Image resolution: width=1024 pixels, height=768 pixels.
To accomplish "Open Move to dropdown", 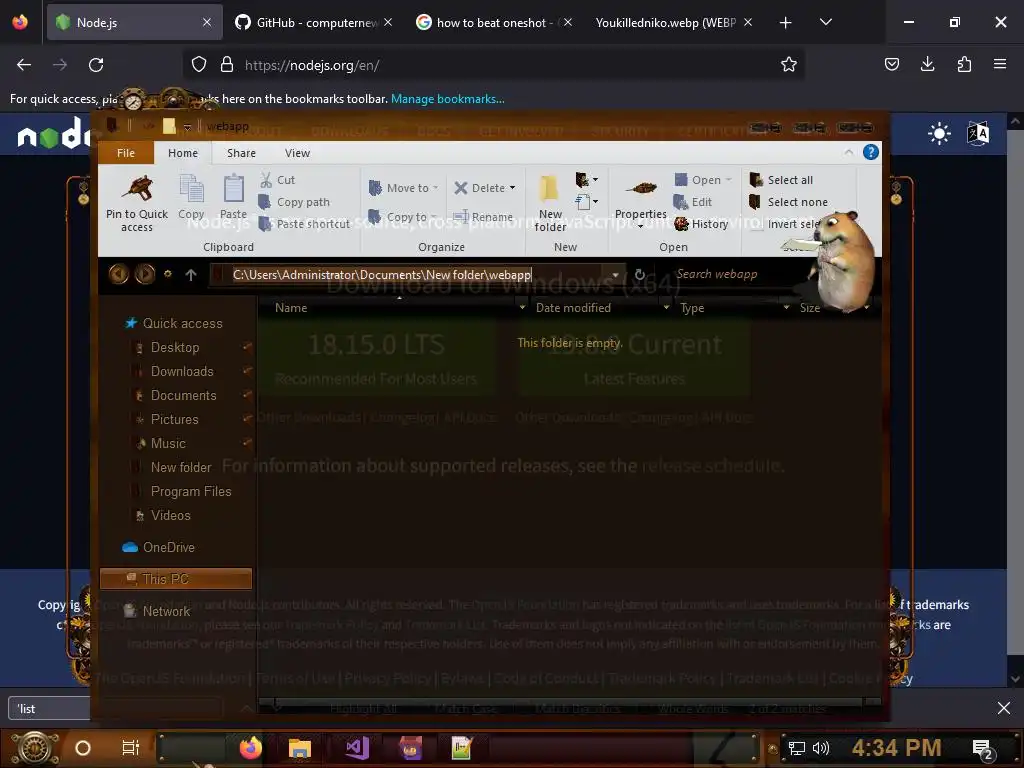I will point(403,188).
